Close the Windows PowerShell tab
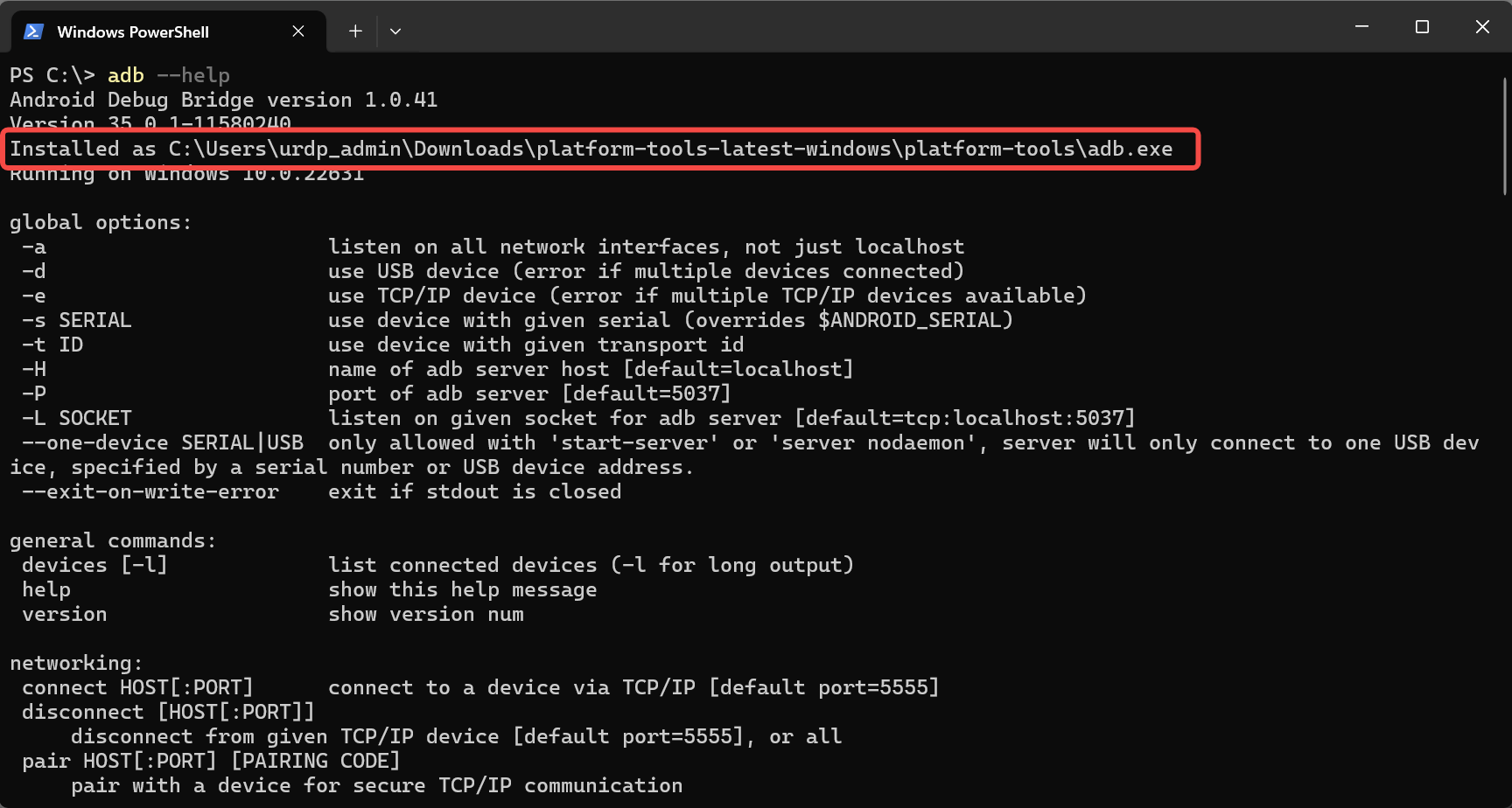Viewport: 1512px width, 808px height. pyautogui.click(x=298, y=31)
